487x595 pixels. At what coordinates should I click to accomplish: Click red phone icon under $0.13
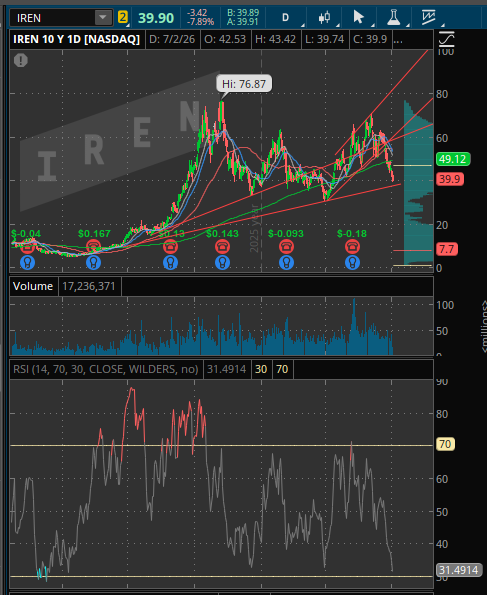[170, 247]
